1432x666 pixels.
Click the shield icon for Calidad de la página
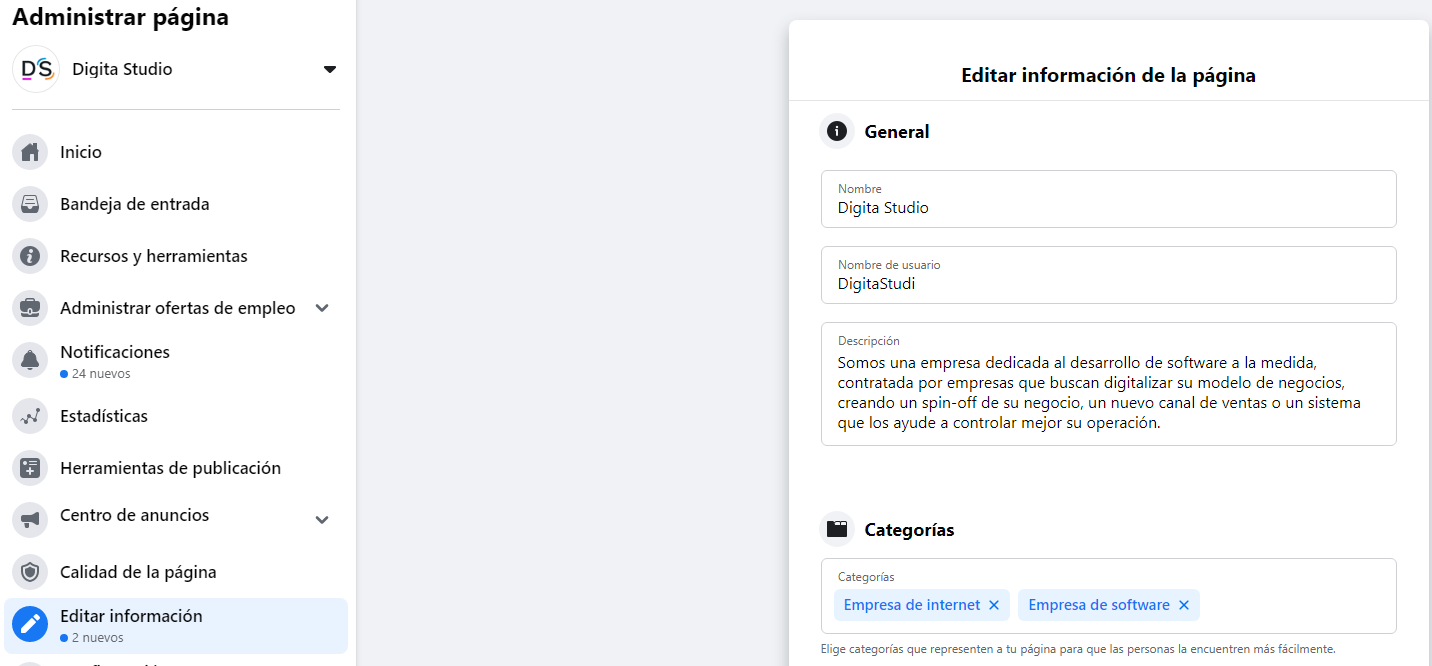click(30, 572)
